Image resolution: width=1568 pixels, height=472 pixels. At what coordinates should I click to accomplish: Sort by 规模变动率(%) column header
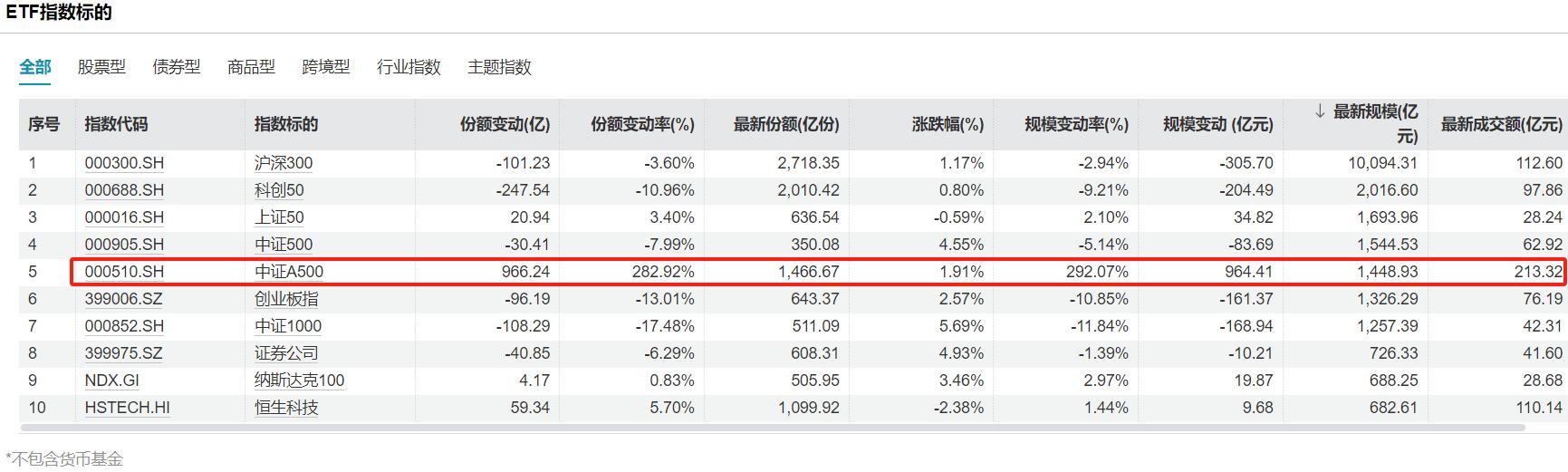point(1076,124)
